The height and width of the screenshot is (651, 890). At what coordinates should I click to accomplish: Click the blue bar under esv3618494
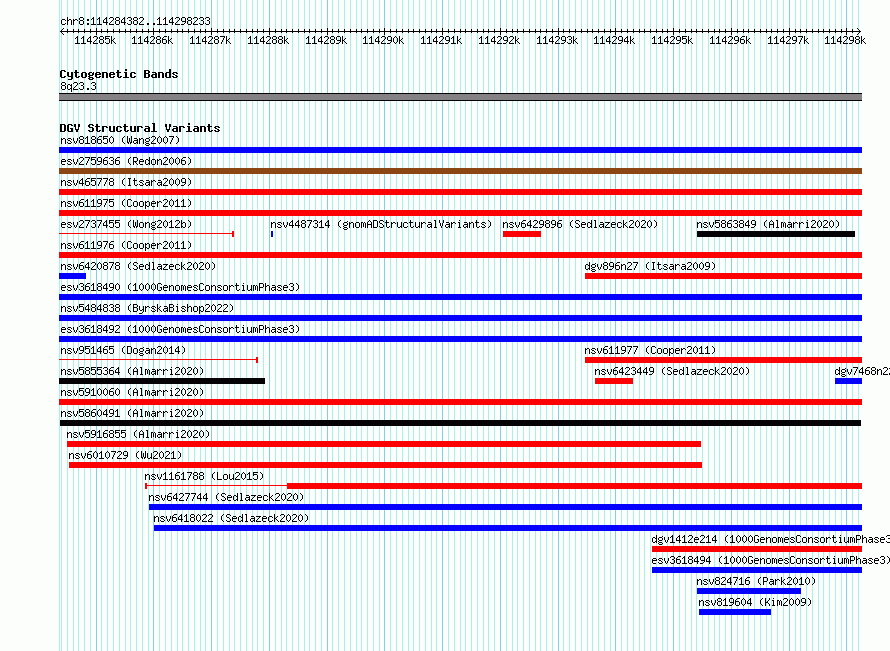click(757, 570)
